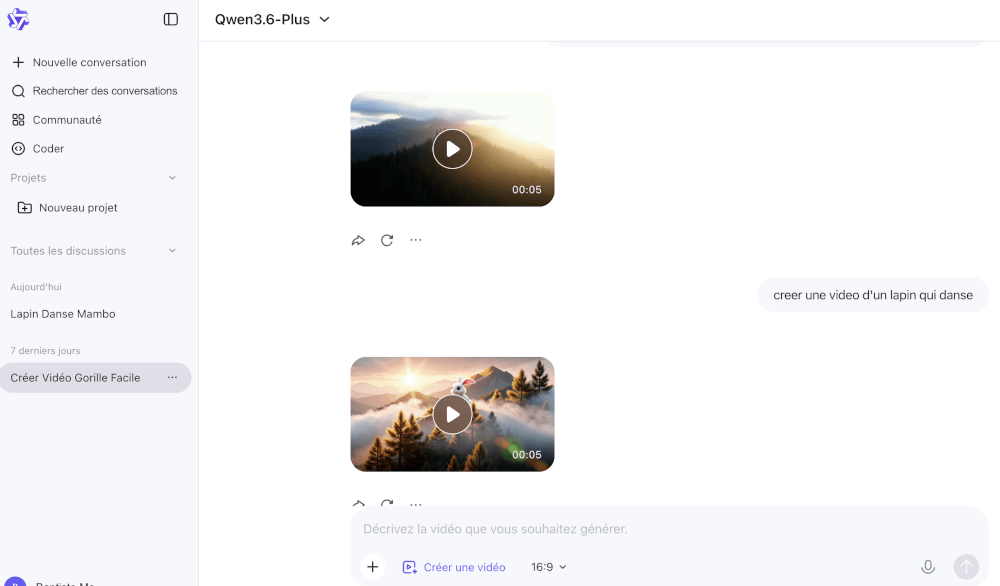Click the Aujourd'hui section label
The height and width of the screenshot is (586, 1000).
36,287
